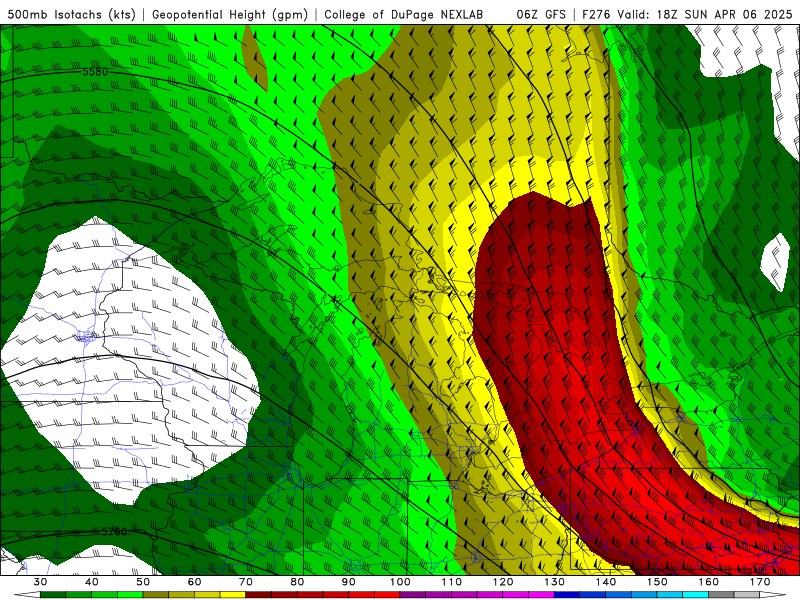Click the 60 label on the color scale
Screen dimensions: 800x600
(194, 582)
